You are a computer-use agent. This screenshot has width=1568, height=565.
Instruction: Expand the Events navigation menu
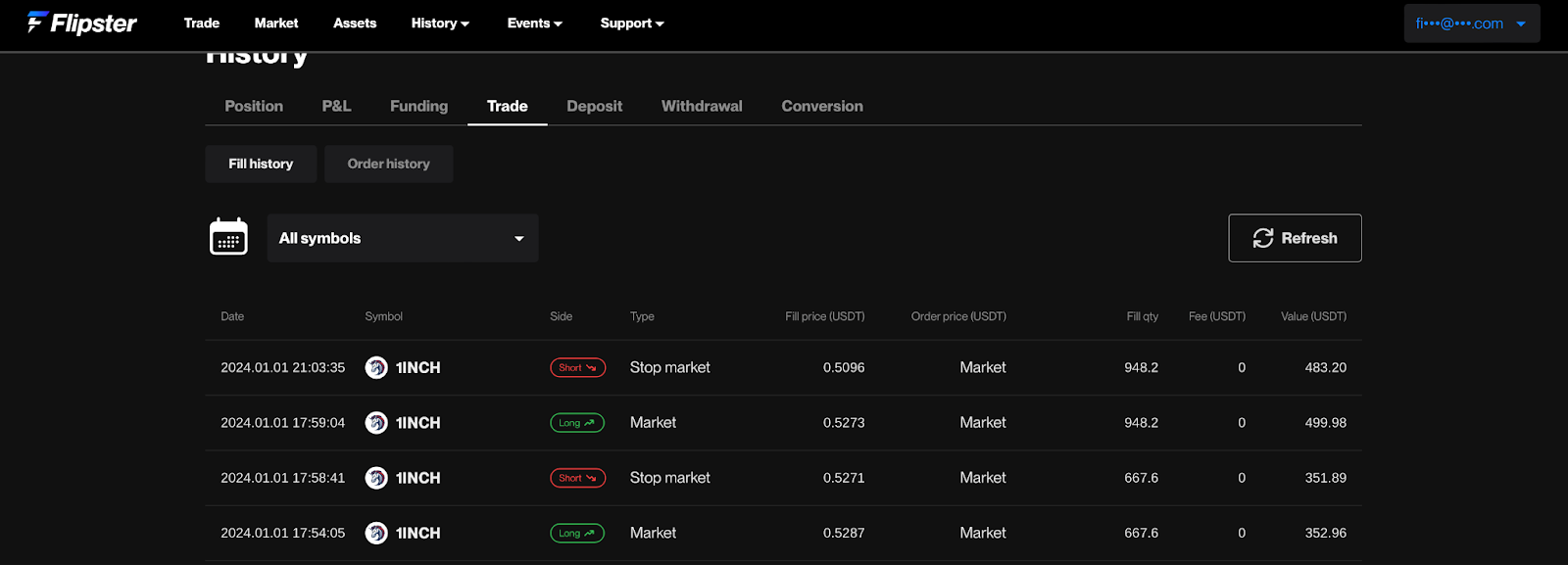click(534, 24)
